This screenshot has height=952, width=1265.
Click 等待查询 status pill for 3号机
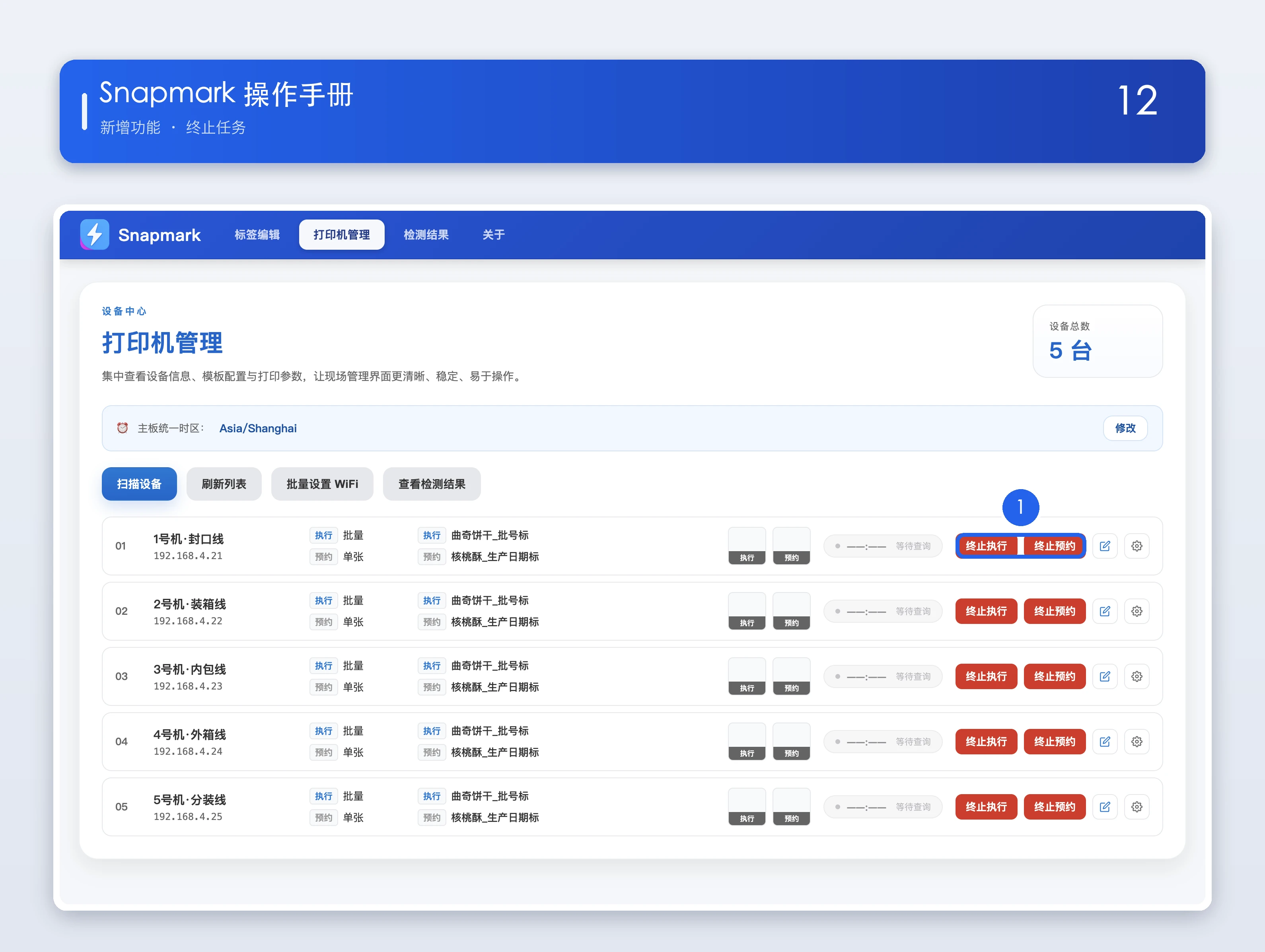[883, 676]
